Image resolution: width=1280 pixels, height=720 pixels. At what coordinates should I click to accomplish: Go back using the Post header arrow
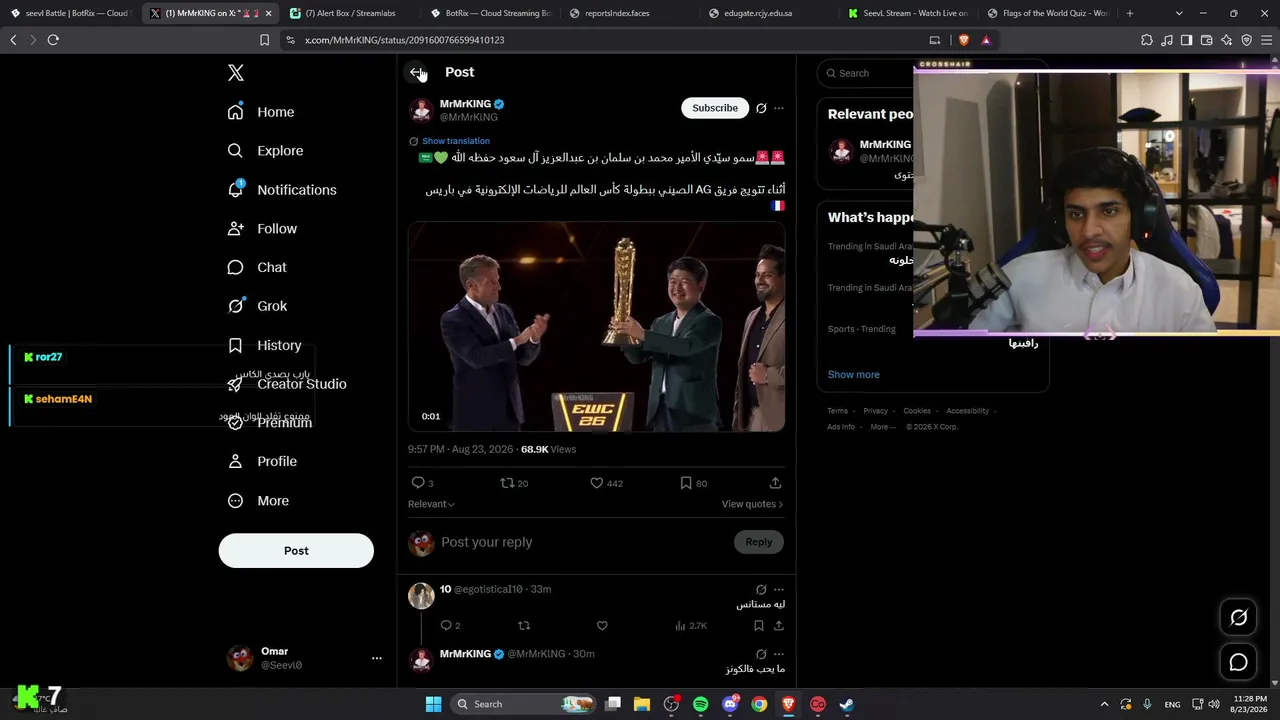point(417,72)
